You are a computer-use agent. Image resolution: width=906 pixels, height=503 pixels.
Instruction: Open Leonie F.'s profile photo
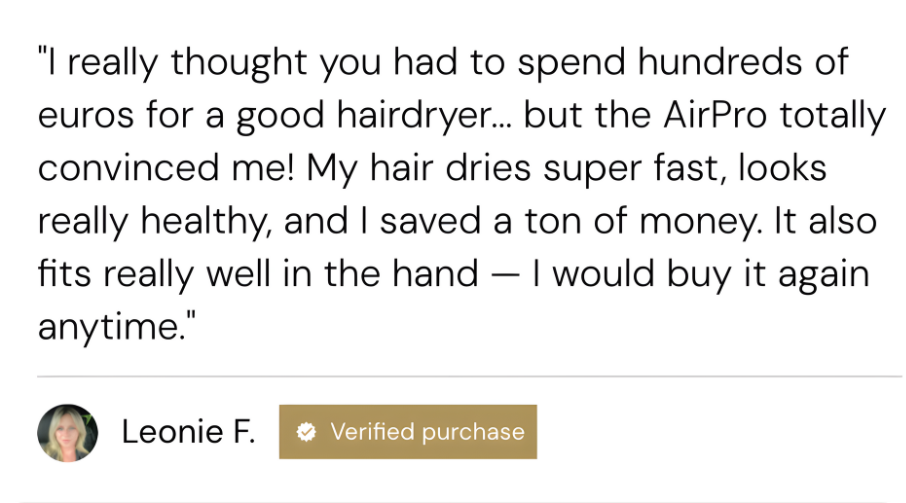pyautogui.click(x=67, y=432)
